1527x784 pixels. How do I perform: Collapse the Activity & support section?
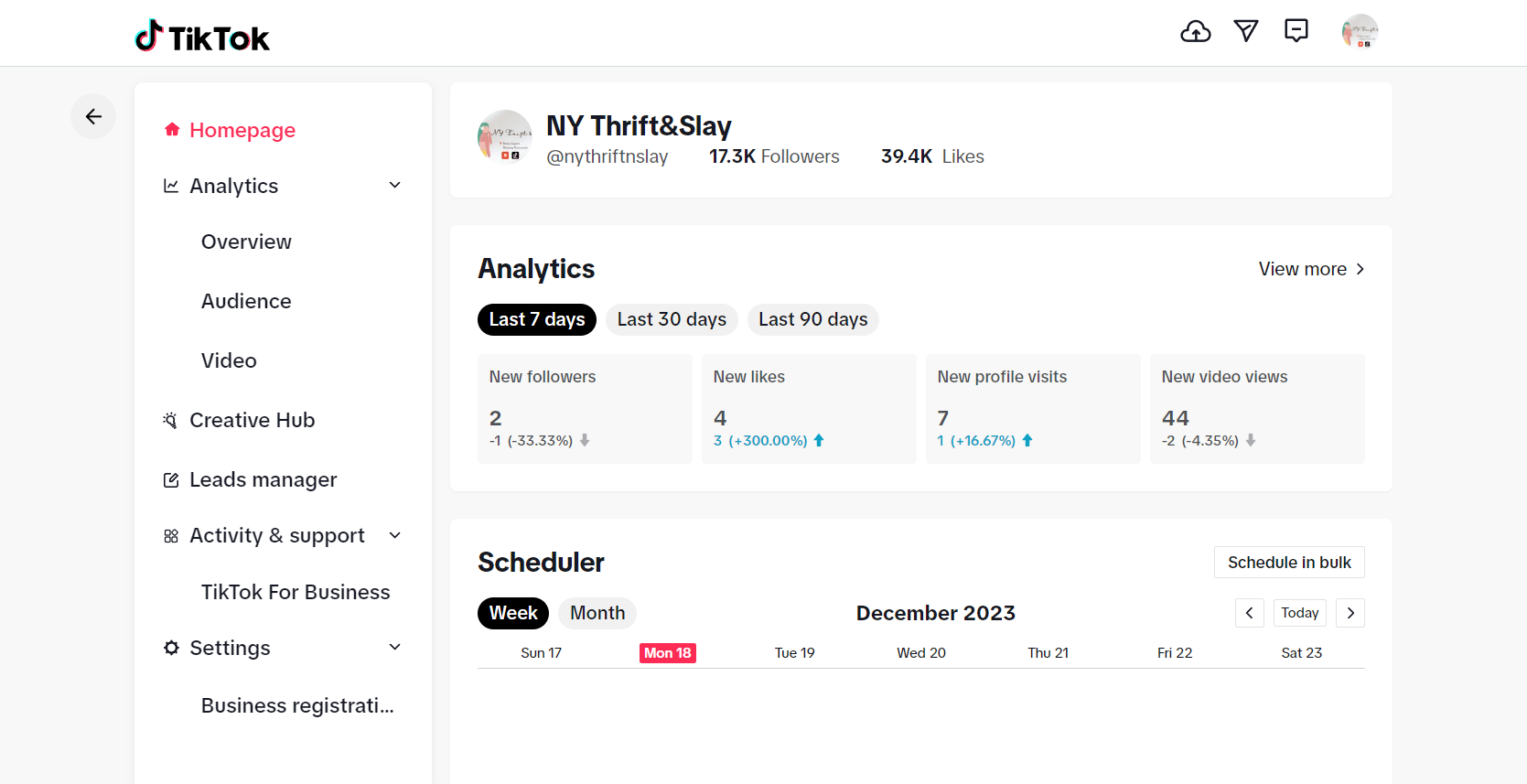click(x=395, y=535)
